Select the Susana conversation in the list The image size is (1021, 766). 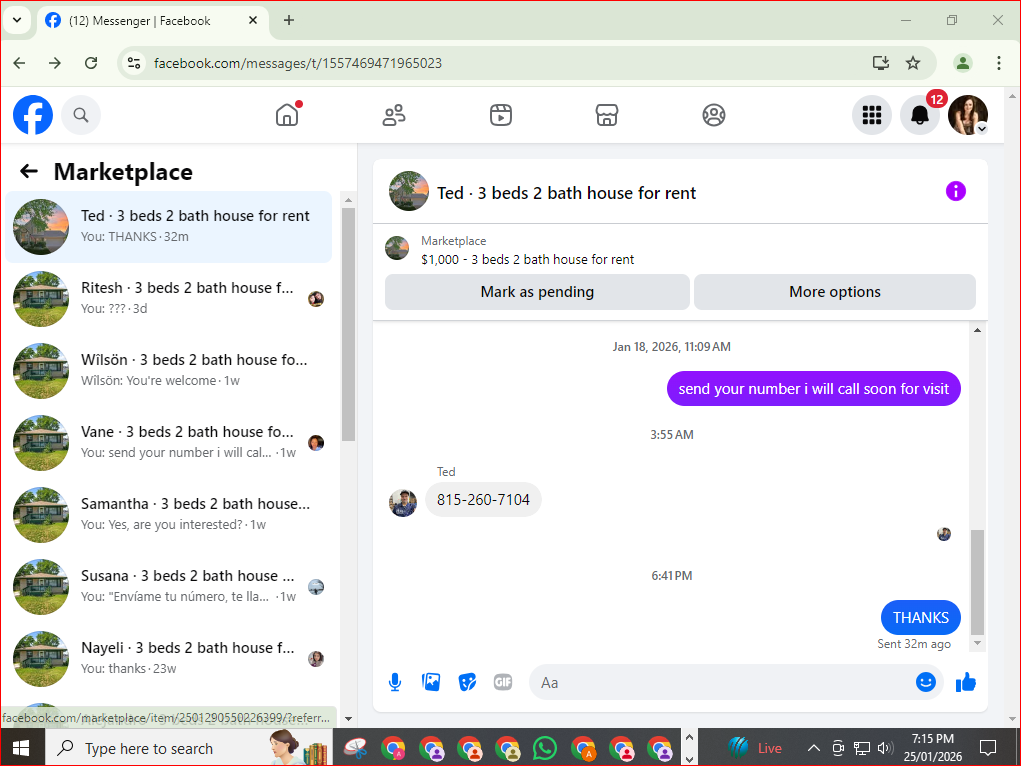(169, 587)
